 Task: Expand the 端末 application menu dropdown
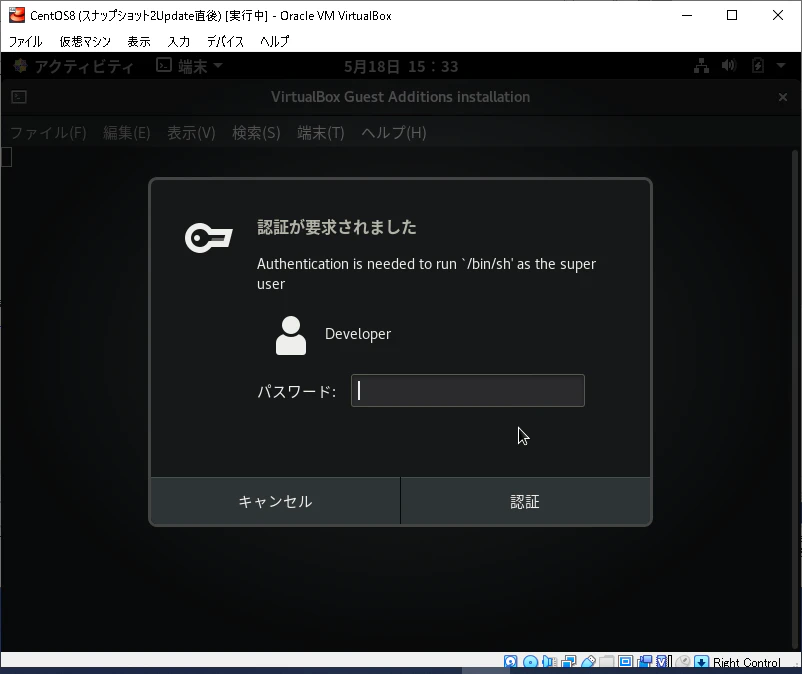pyautogui.click(x=190, y=66)
